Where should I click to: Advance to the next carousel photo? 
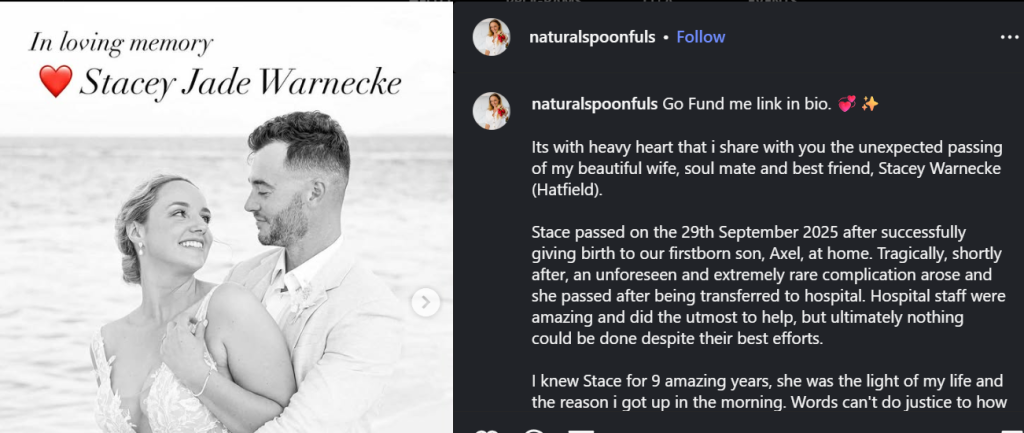coord(425,302)
